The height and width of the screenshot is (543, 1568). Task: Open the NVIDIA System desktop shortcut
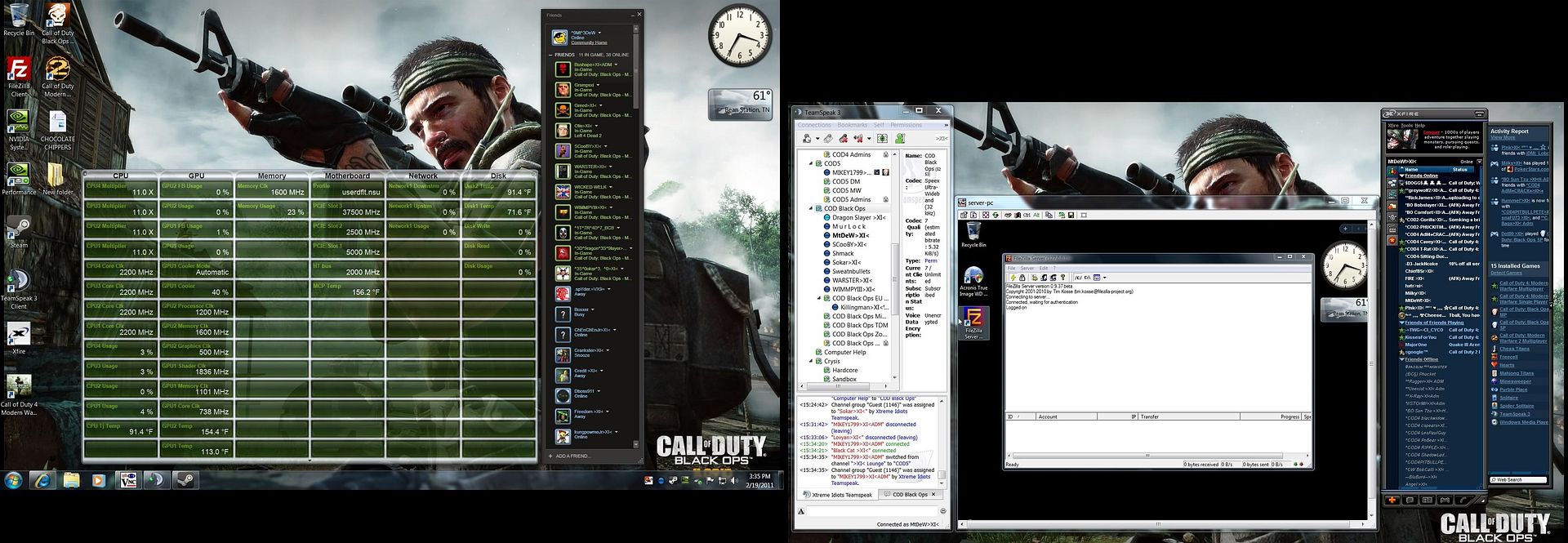(18, 131)
